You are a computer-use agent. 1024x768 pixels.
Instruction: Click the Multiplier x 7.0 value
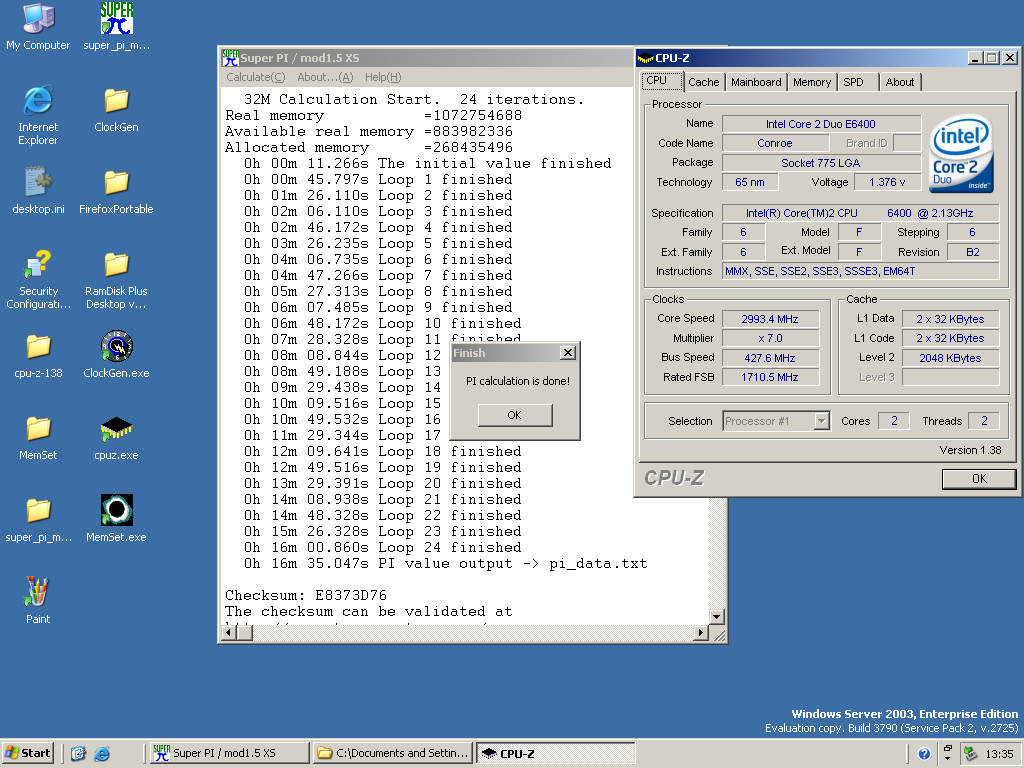click(x=771, y=338)
